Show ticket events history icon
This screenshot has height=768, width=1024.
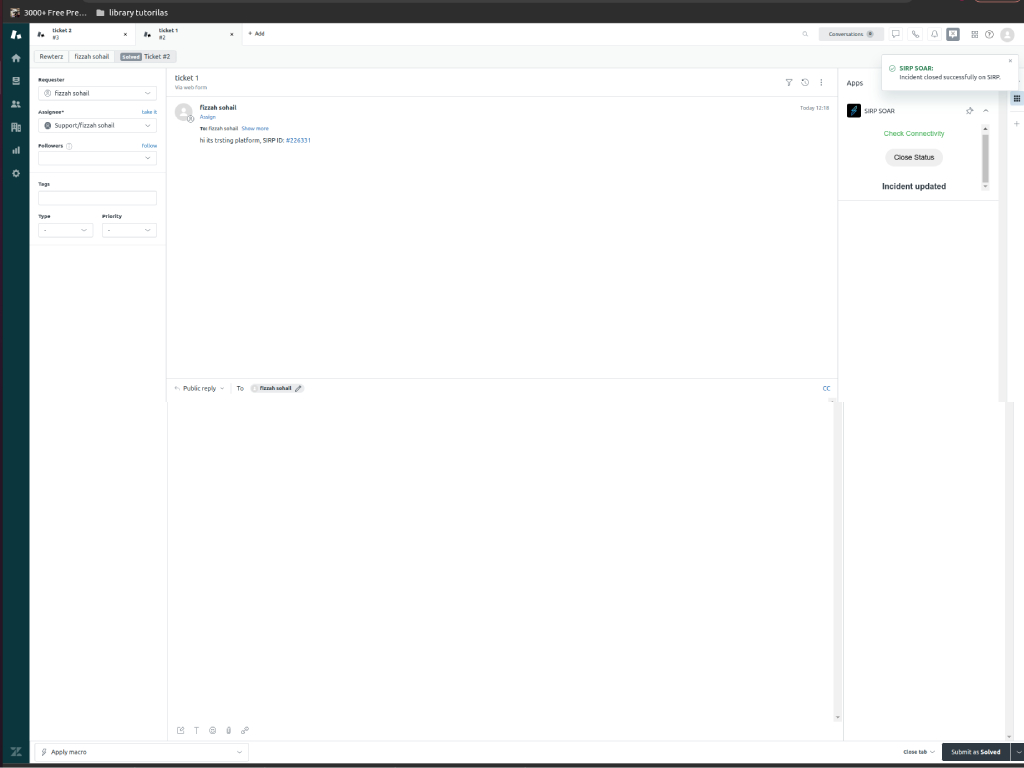805,82
